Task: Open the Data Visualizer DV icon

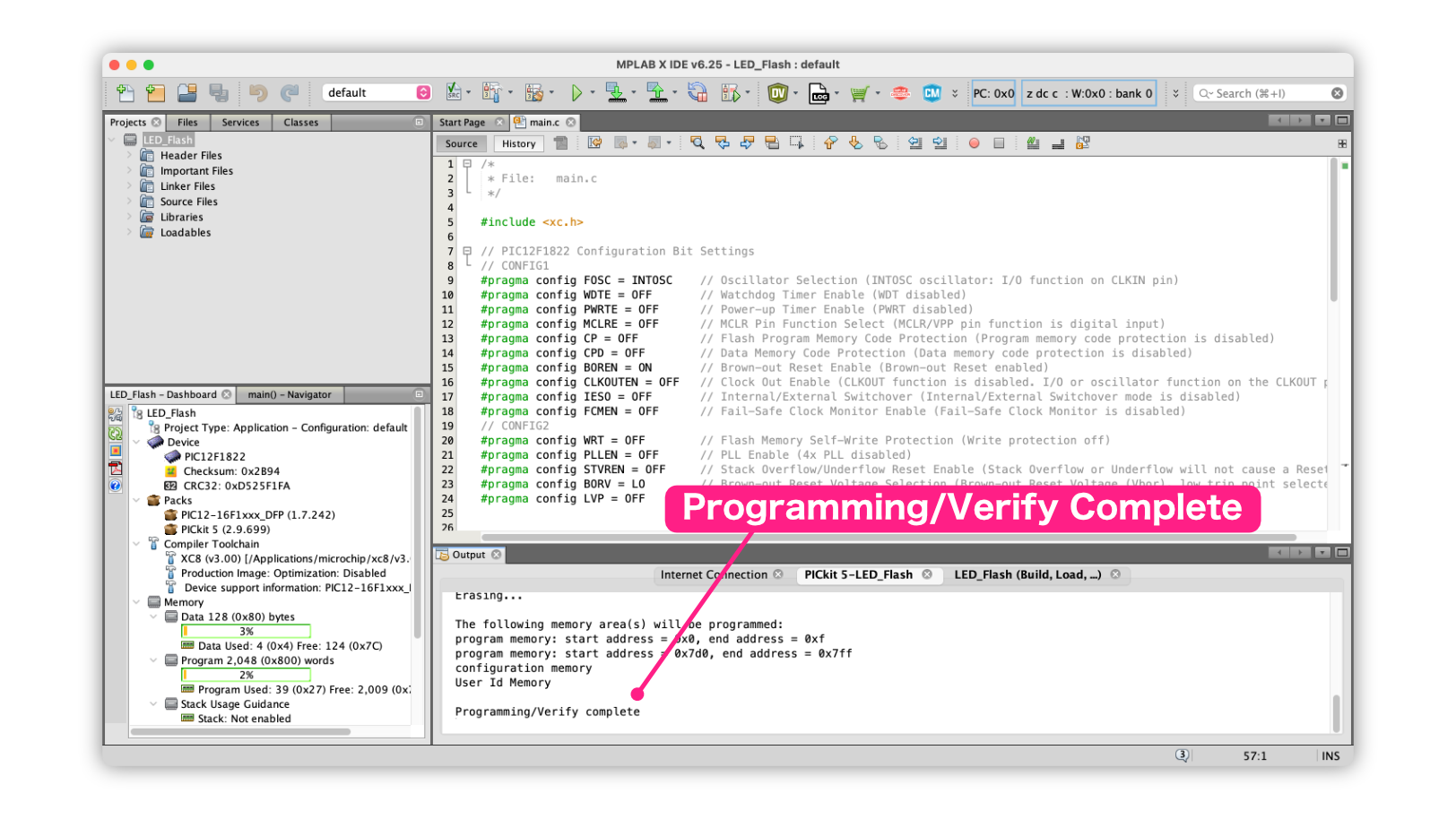Action: click(777, 92)
